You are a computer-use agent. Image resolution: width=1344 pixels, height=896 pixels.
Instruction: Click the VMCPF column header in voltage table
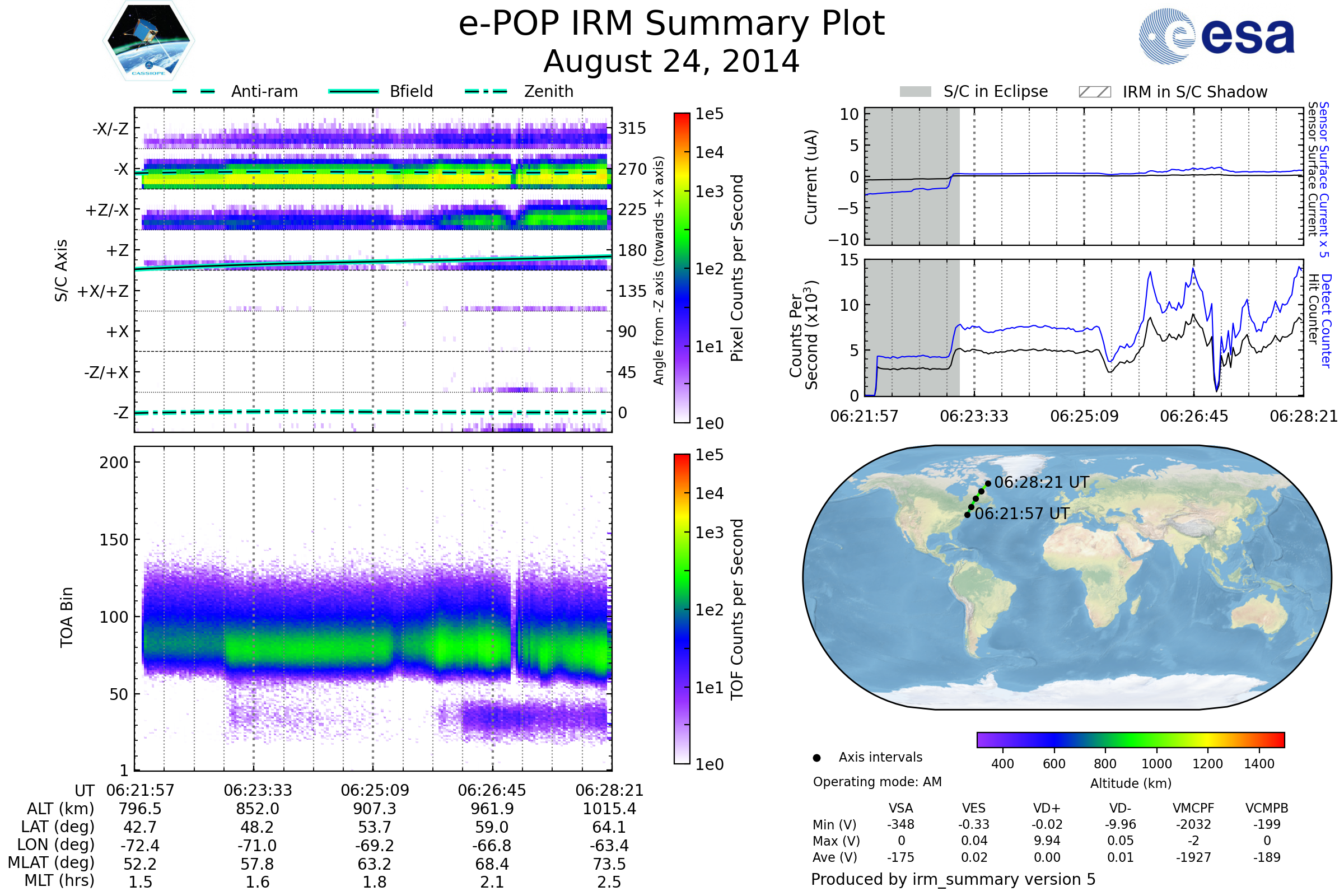point(1193,808)
